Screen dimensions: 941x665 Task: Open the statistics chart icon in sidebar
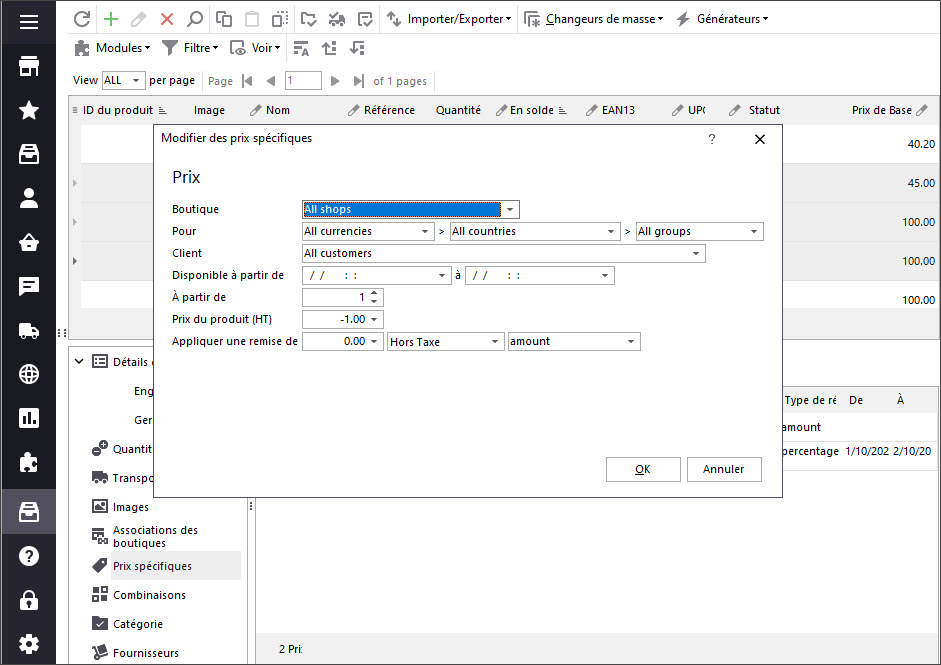click(29, 418)
